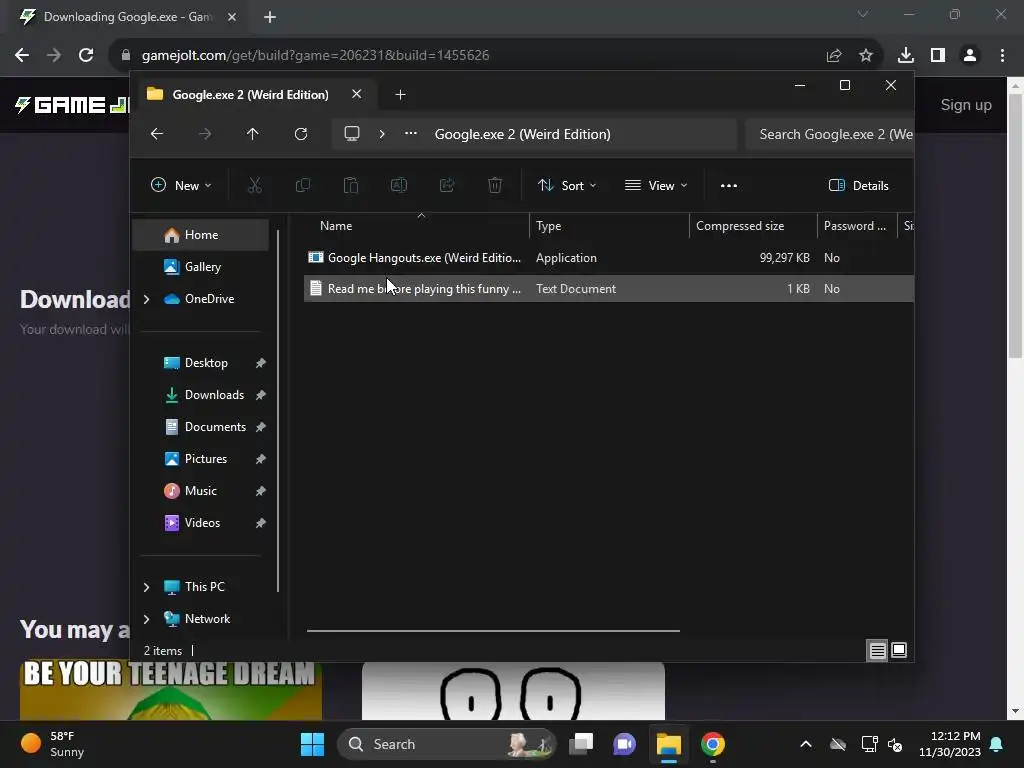The width and height of the screenshot is (1024, 768).
Task: Open Chrome from the taskbar
Action: coord(712,744)
